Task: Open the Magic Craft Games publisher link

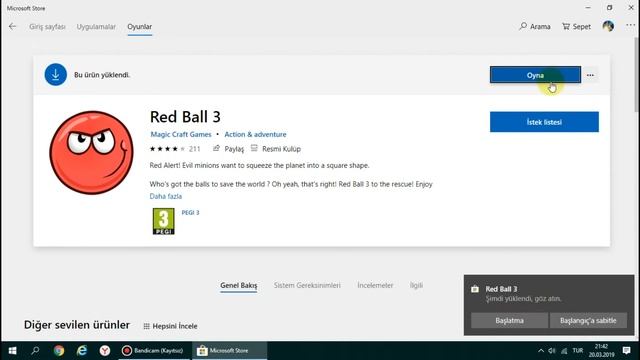Action: (181, 134)
